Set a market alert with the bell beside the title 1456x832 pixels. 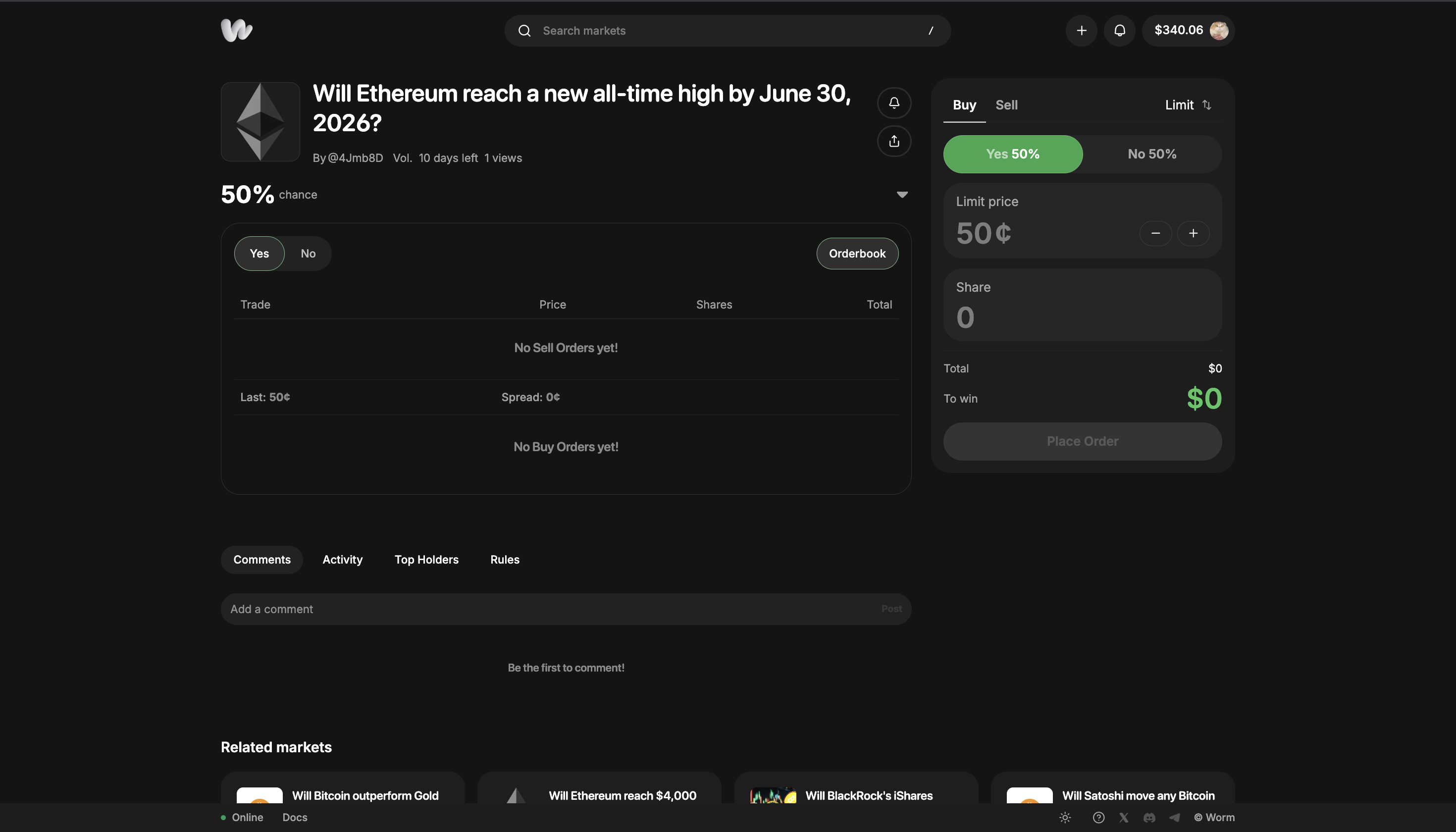[894, 103]
